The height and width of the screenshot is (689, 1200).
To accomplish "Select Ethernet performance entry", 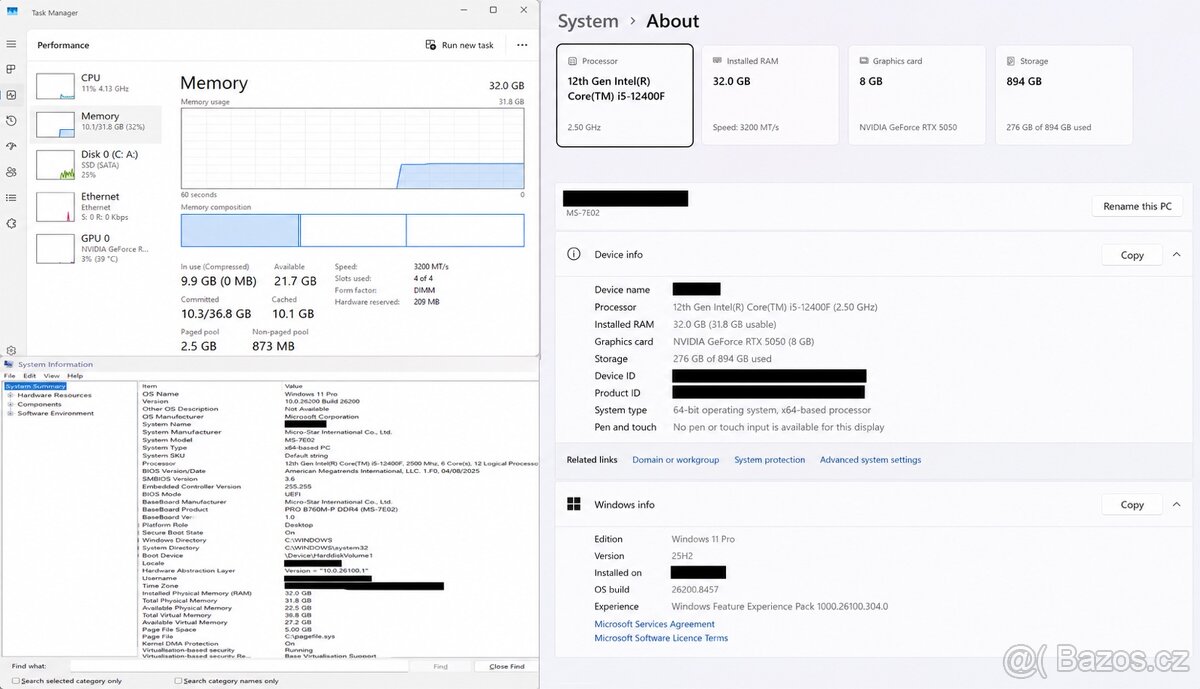I will point(96,206).
